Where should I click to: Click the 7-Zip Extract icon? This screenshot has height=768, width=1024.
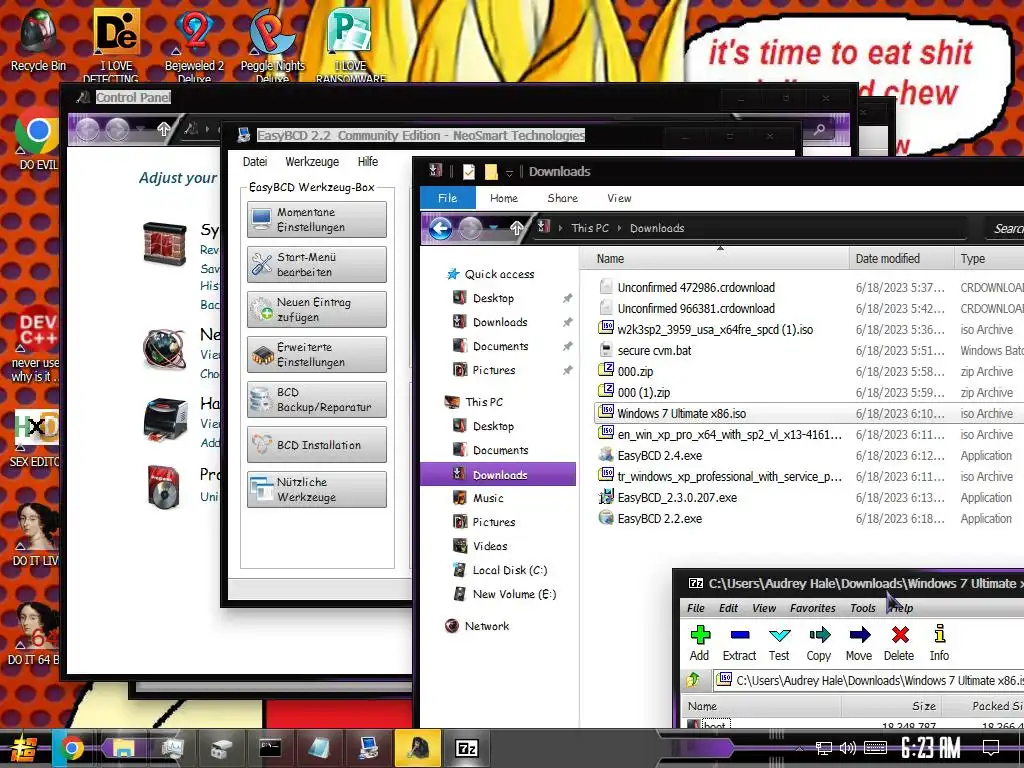pyautogui.click(x=739, y=643)
